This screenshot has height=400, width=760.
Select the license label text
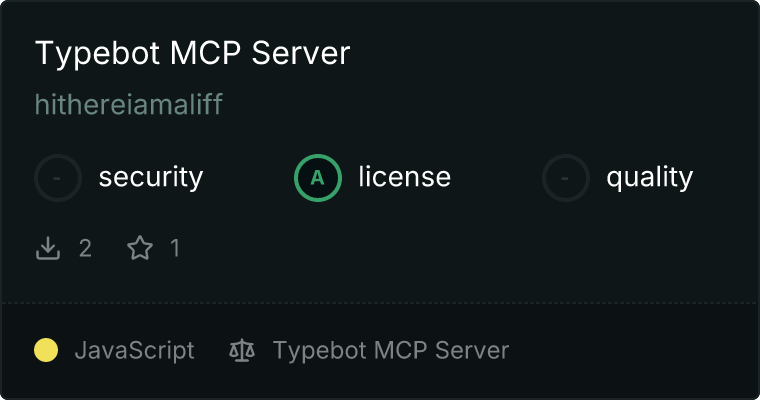(x=405, y=176)
